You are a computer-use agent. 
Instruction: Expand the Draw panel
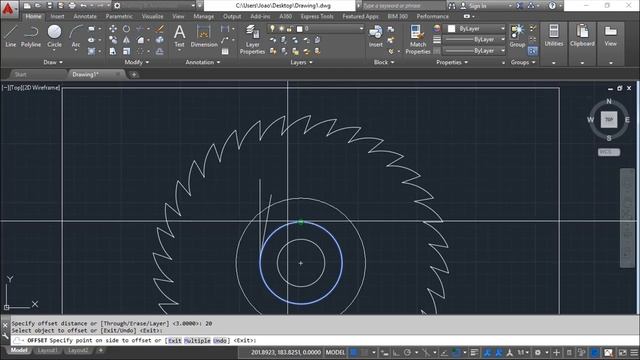click(x=53, y=62)
